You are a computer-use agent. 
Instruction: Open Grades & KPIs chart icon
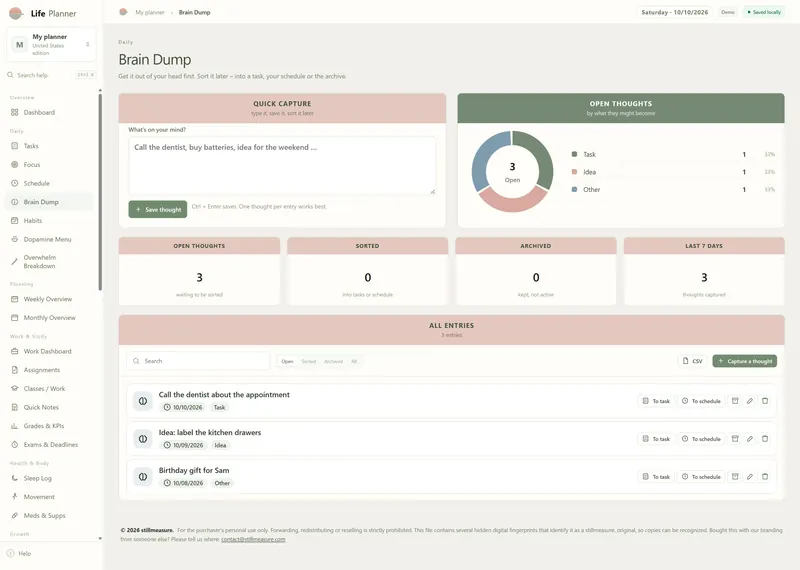point(14,426)
